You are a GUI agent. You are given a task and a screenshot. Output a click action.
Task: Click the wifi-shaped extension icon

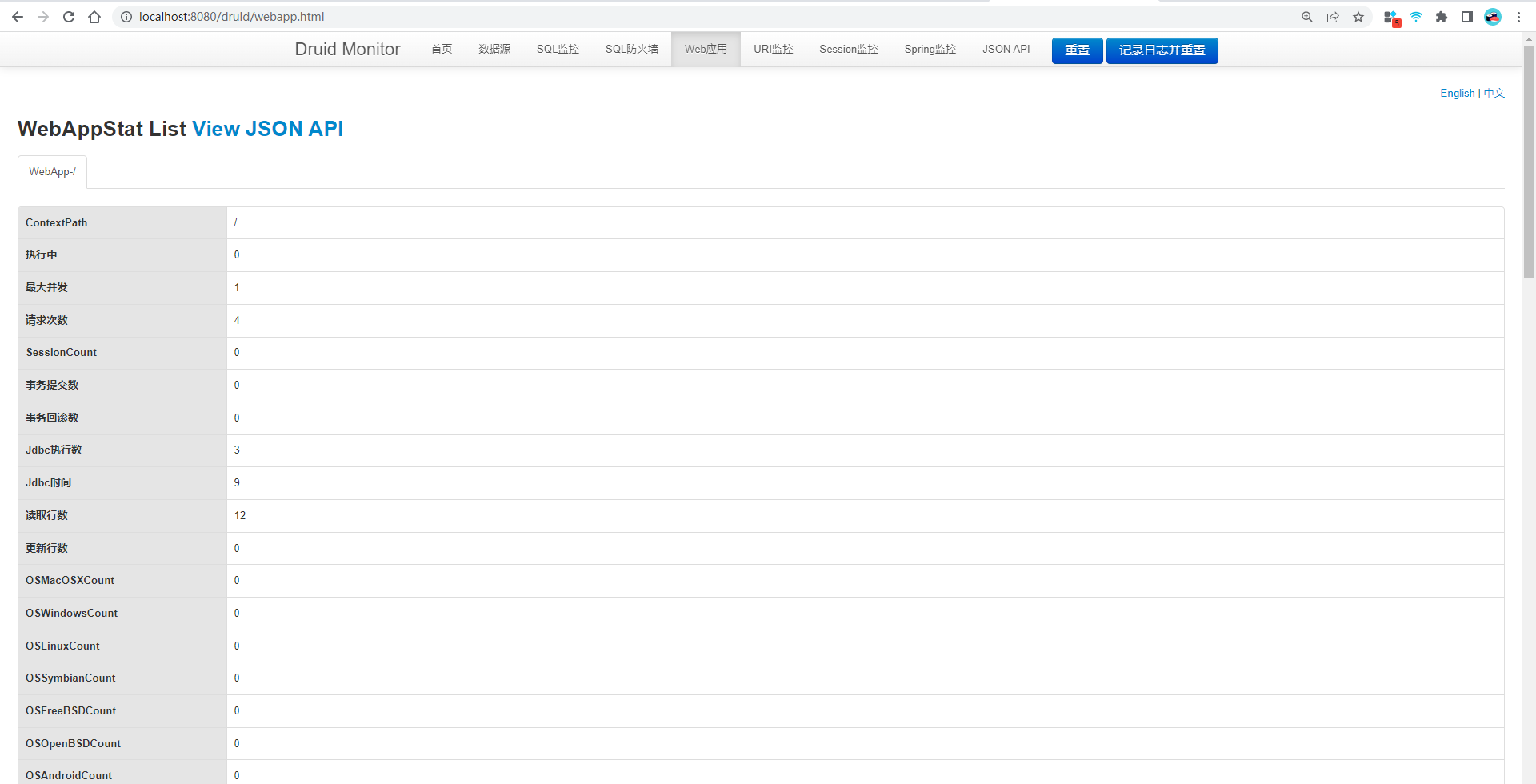[1416, 17]
